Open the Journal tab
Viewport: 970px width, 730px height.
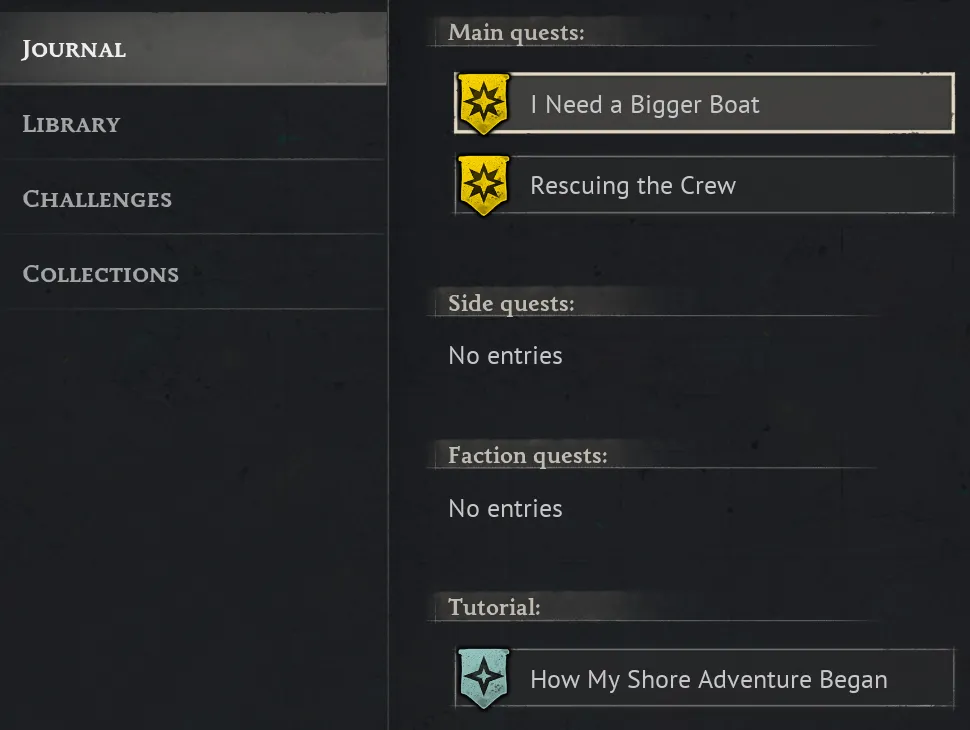74,50
